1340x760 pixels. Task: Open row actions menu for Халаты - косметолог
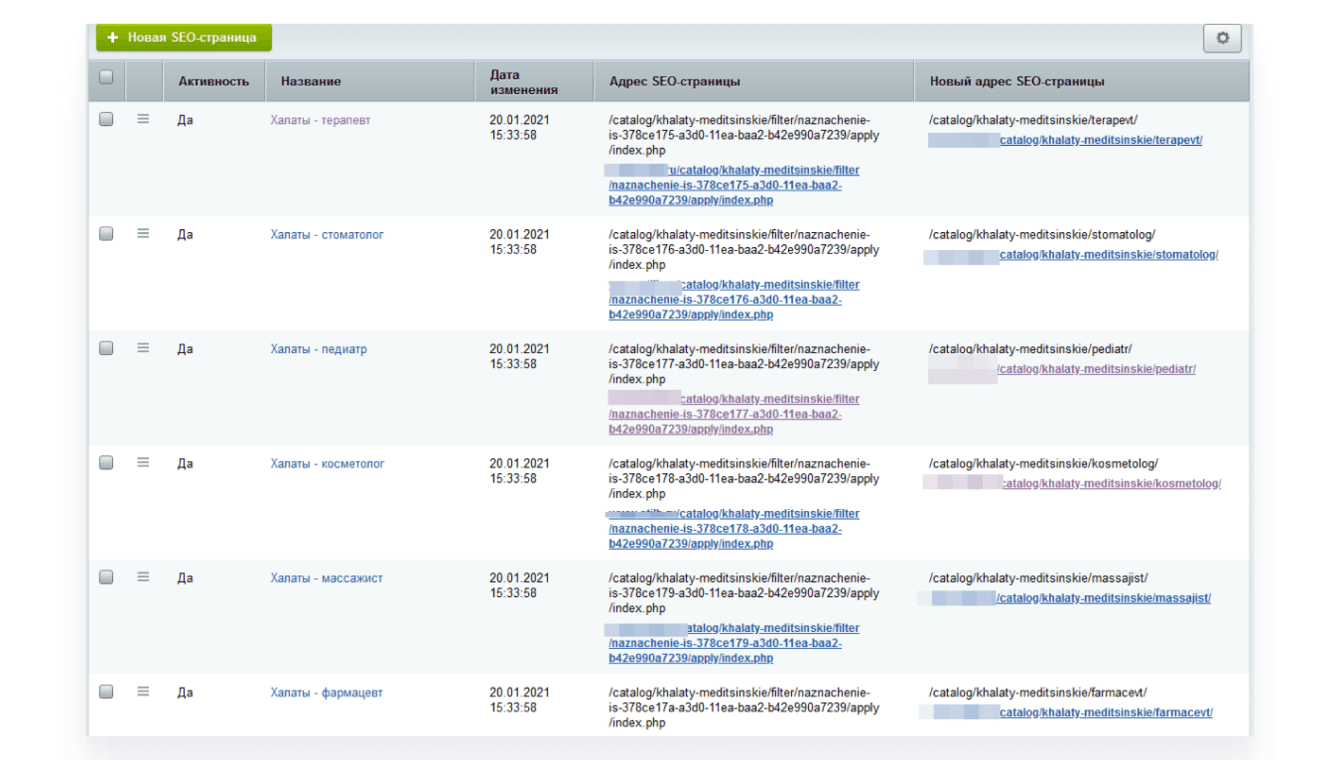(143, 462)
